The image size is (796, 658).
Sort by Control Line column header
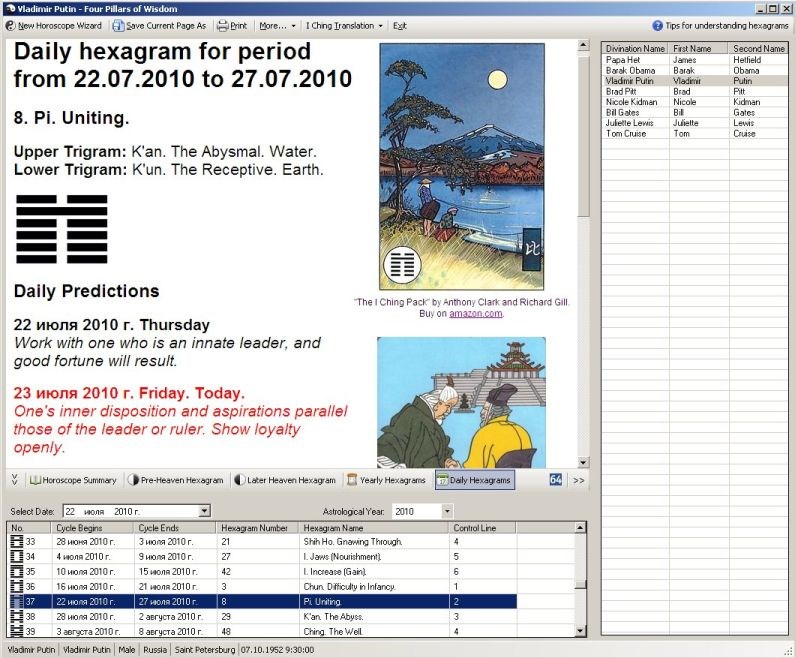click(483, 528)
